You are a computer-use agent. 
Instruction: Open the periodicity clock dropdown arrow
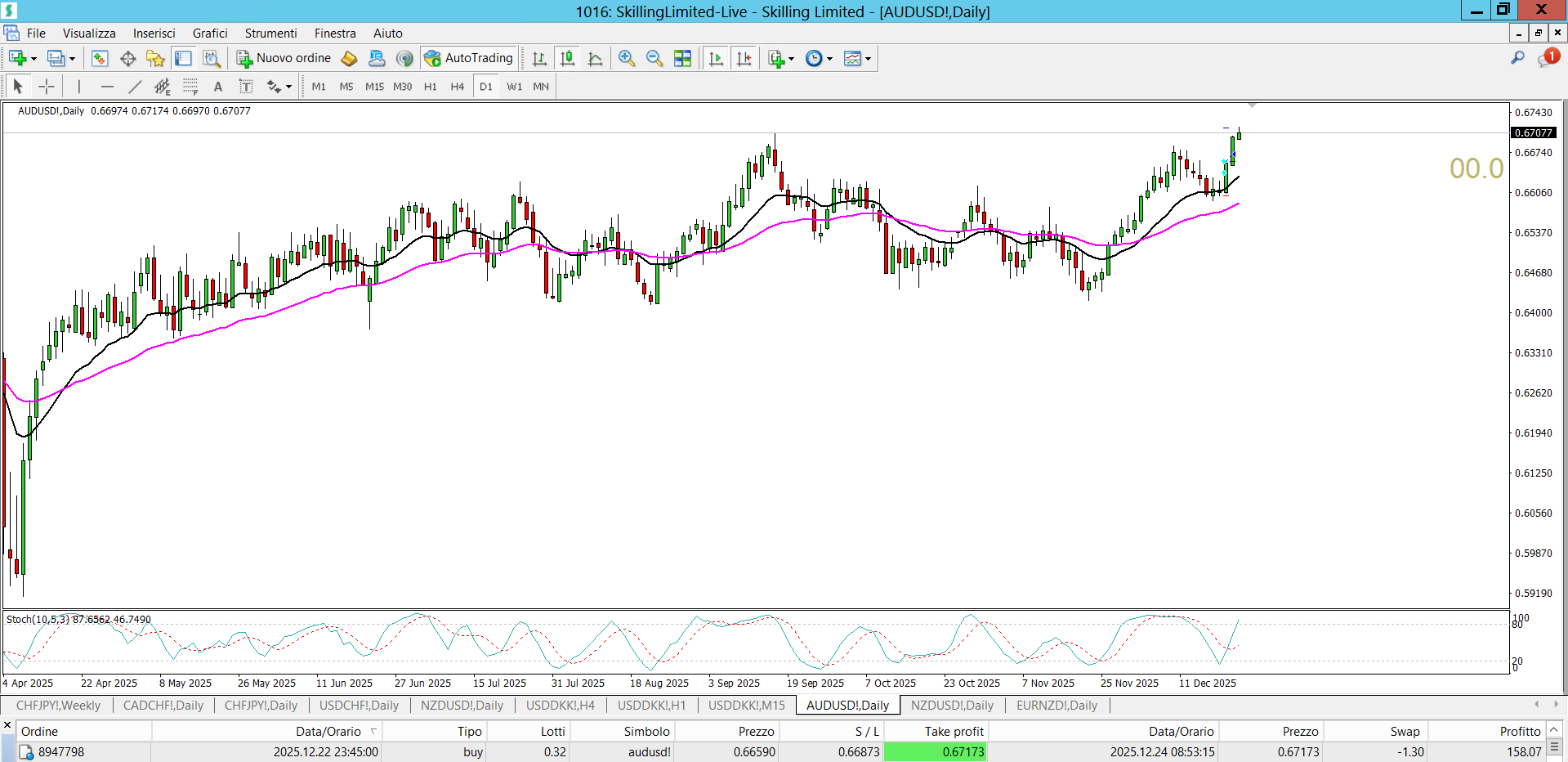[x=829, y=59]
